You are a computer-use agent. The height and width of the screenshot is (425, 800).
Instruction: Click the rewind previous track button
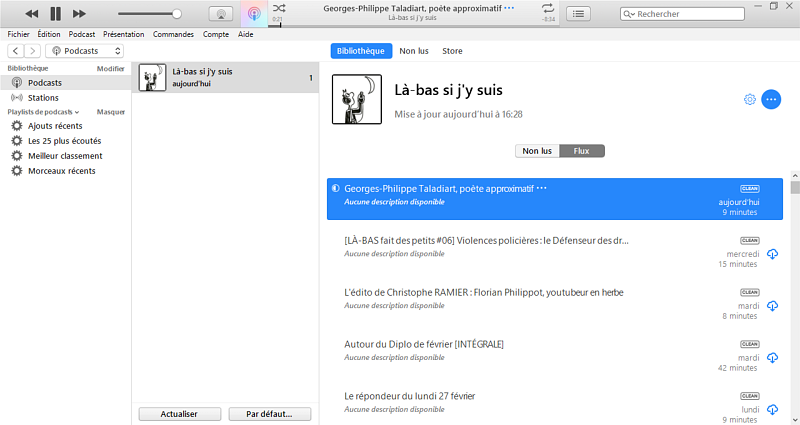[x=32, y=14]
